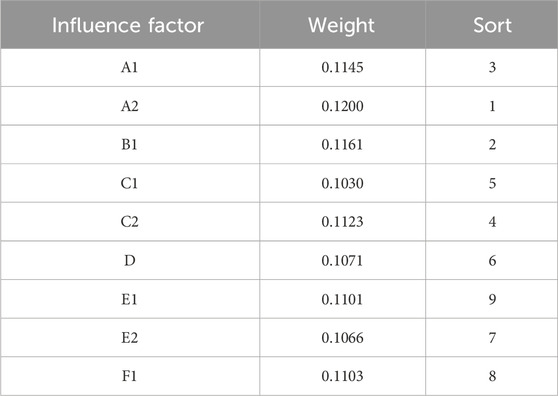Click the sort value 9 in E1 row
The height and width of the screenshot is (396, 558).
click(492, 299)
